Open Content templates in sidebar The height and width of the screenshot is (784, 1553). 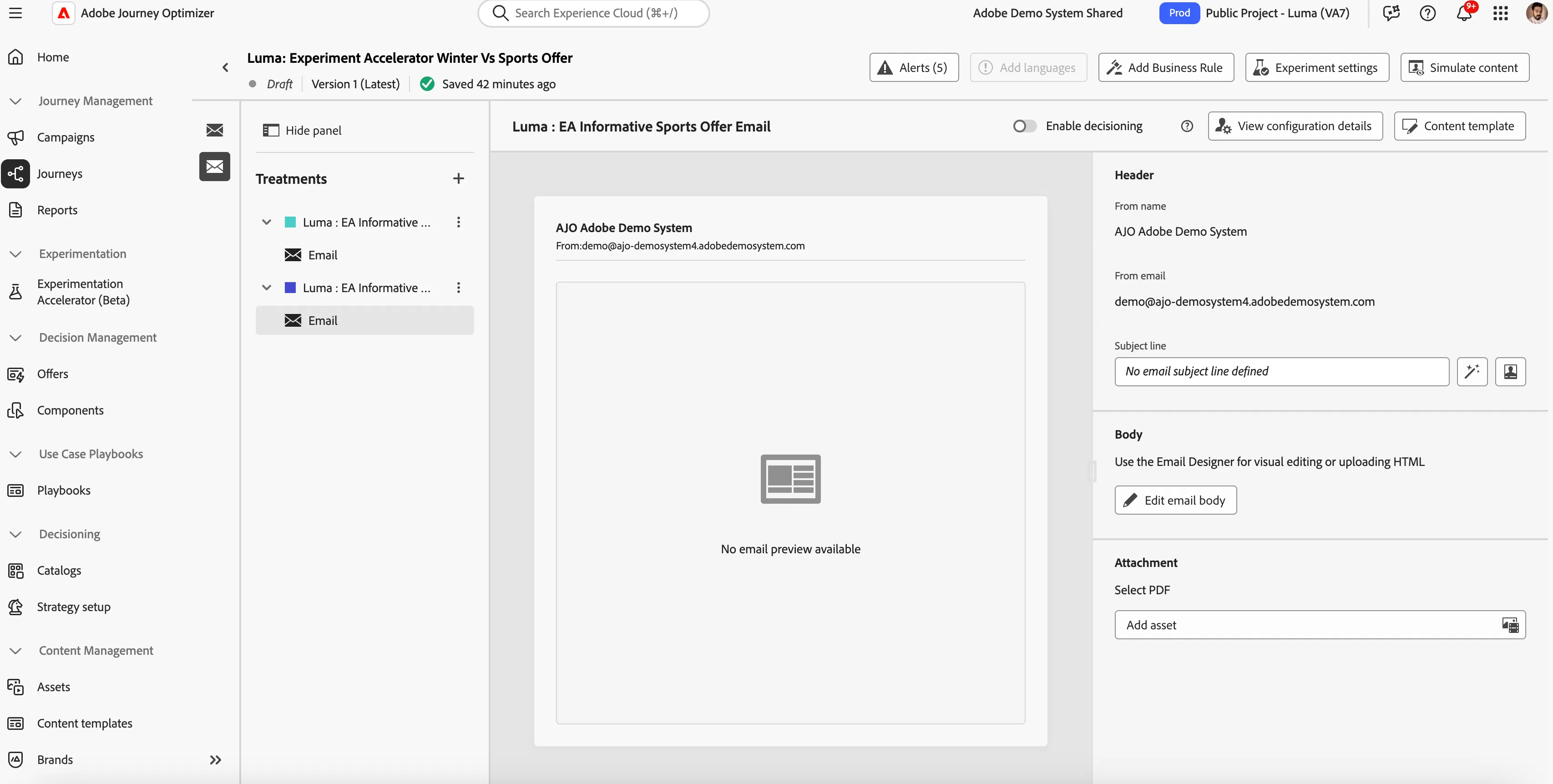(84, 723)
